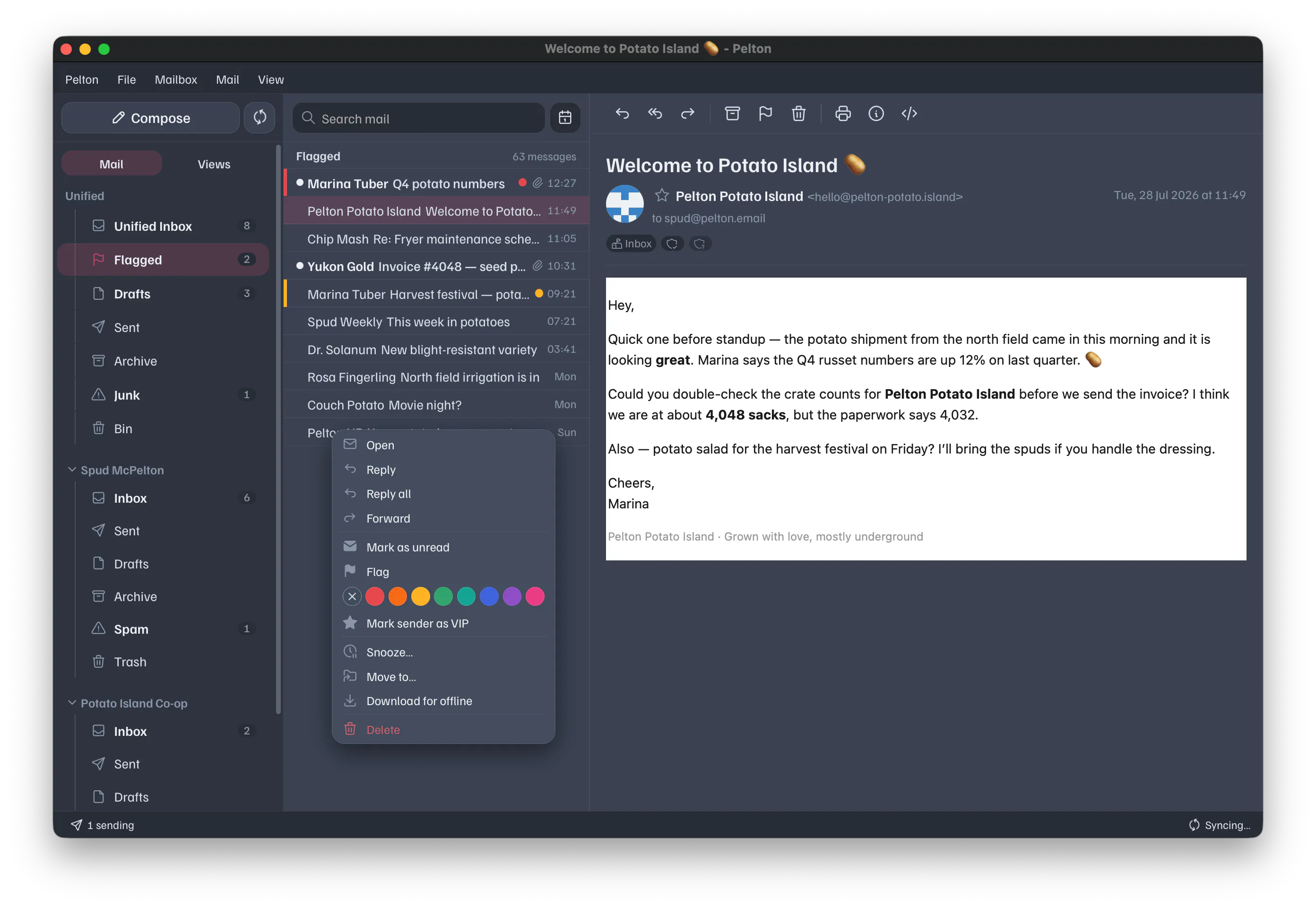Pick the blue color flag swatch
1316x908 pixels.
tap(489, 596)
